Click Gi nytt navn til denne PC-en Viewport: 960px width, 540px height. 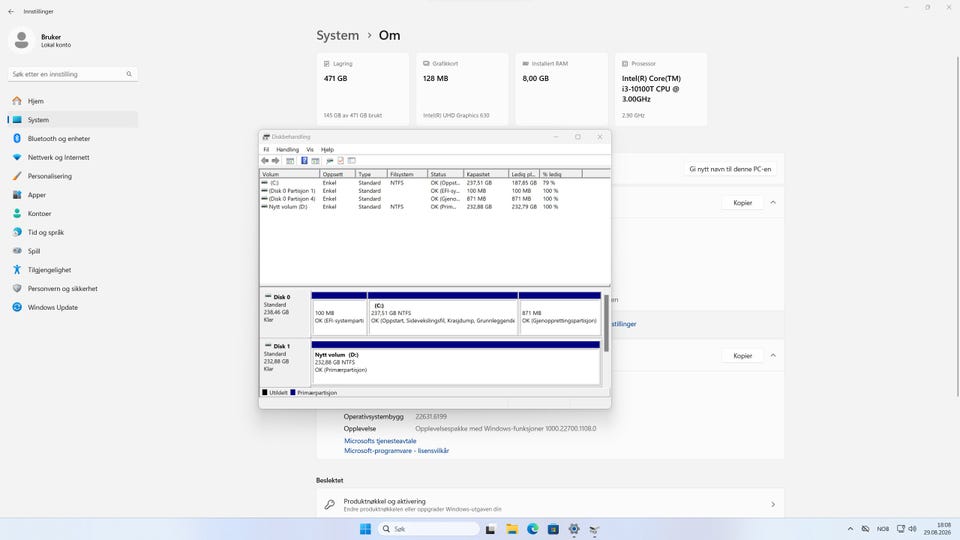(x=730, y=169)
